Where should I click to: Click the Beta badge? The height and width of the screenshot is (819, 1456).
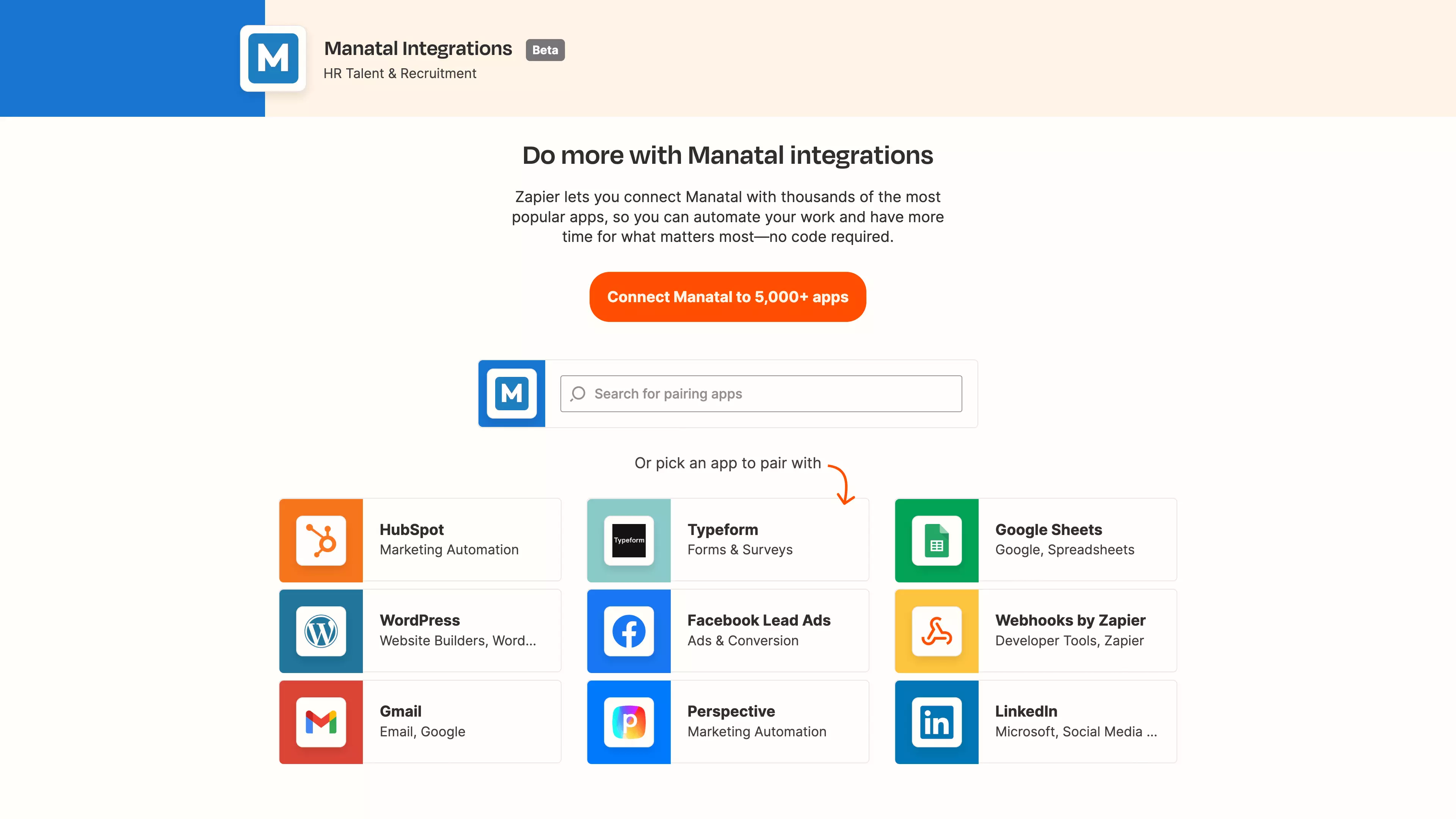tap(544, 50)
